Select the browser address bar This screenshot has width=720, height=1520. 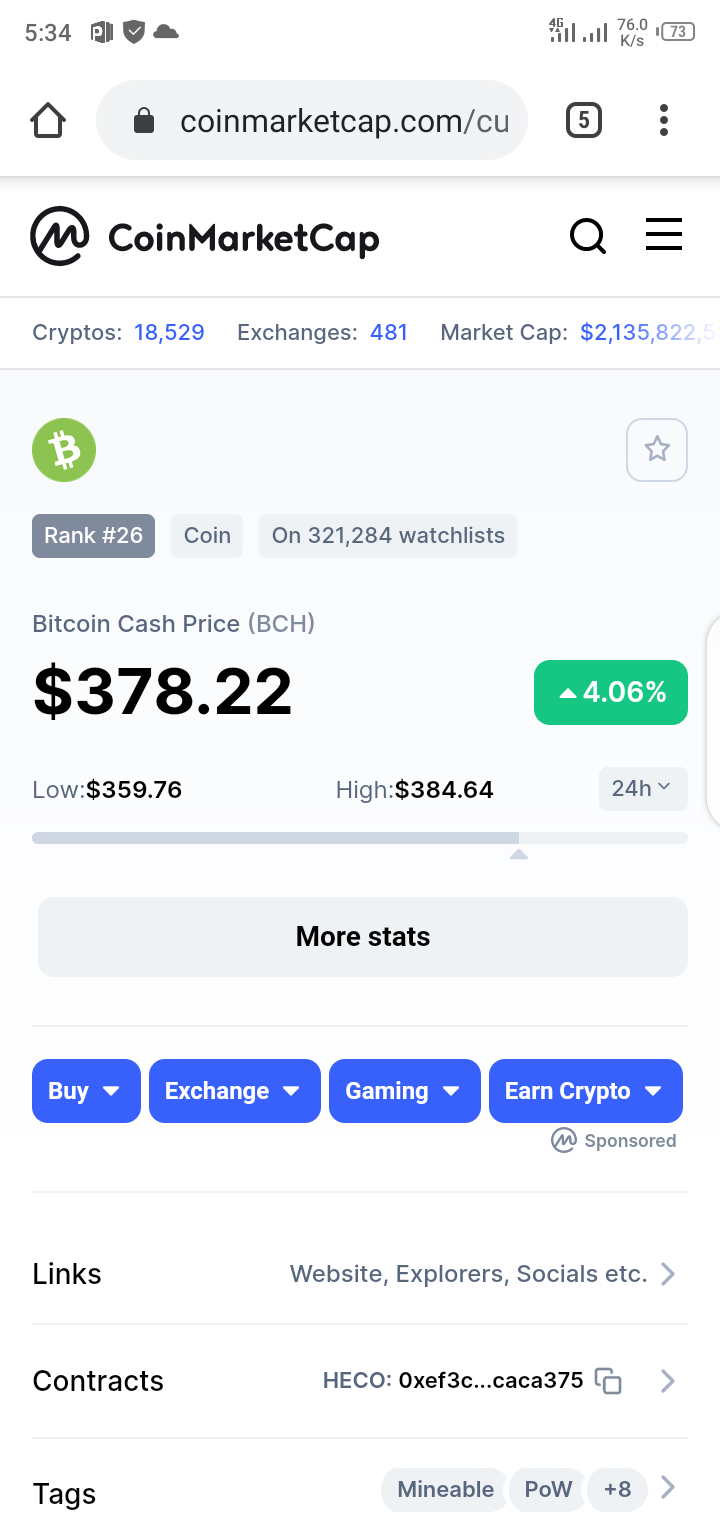point(312,121)
